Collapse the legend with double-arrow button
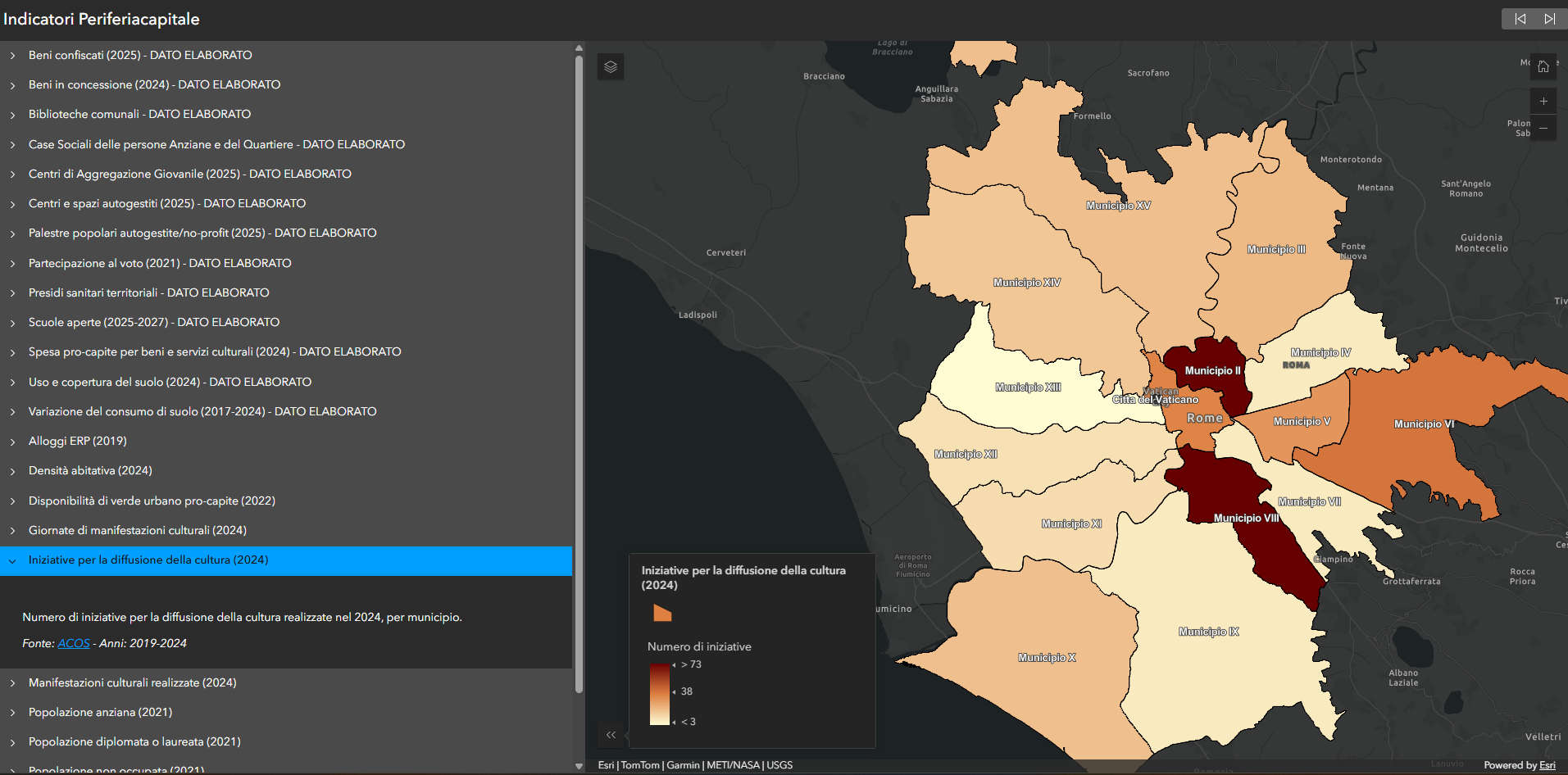Screen dimensions: 1568x775 611,735
